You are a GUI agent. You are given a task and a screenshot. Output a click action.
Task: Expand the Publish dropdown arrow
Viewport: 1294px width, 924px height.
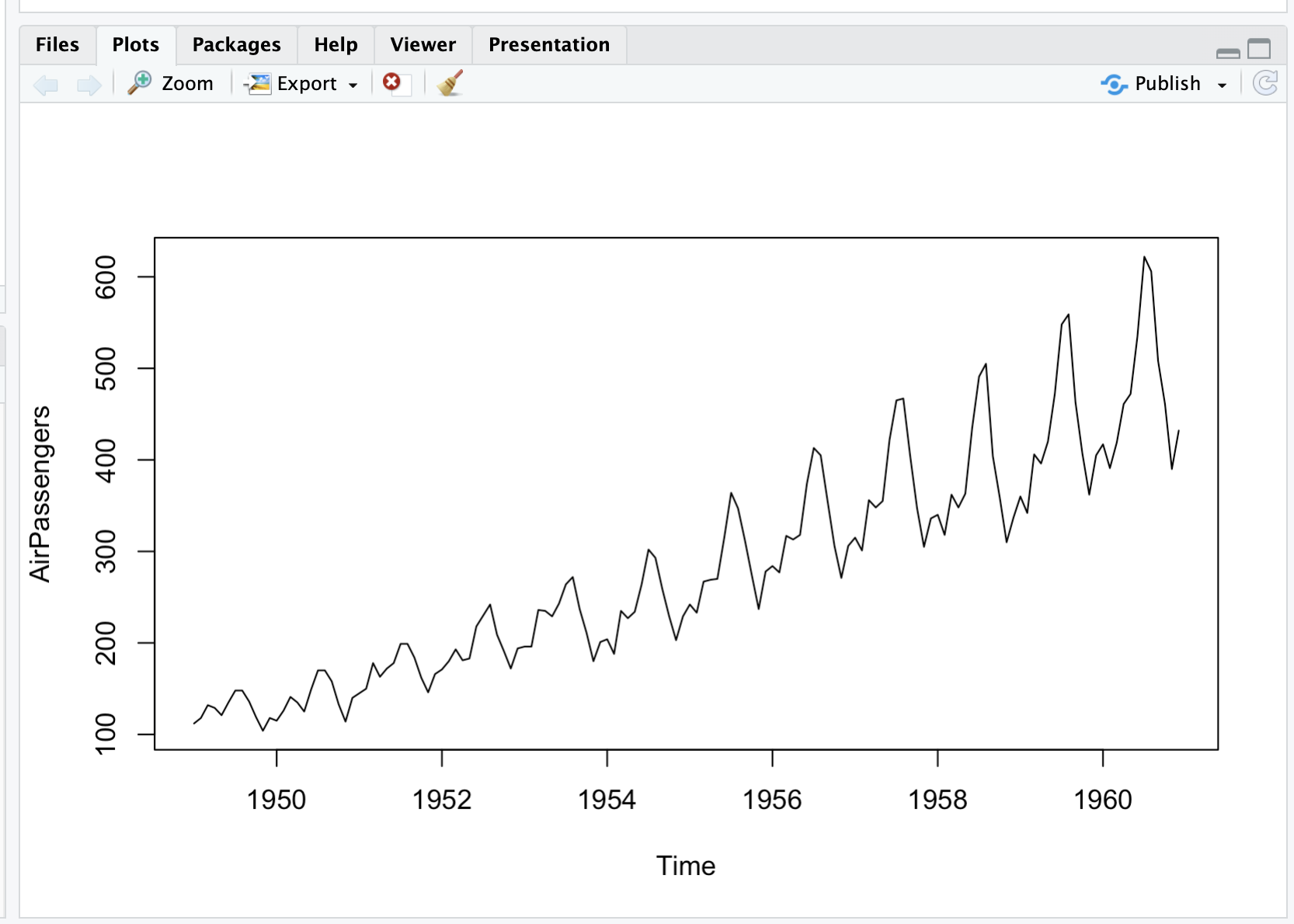(x=1222, y=85)
